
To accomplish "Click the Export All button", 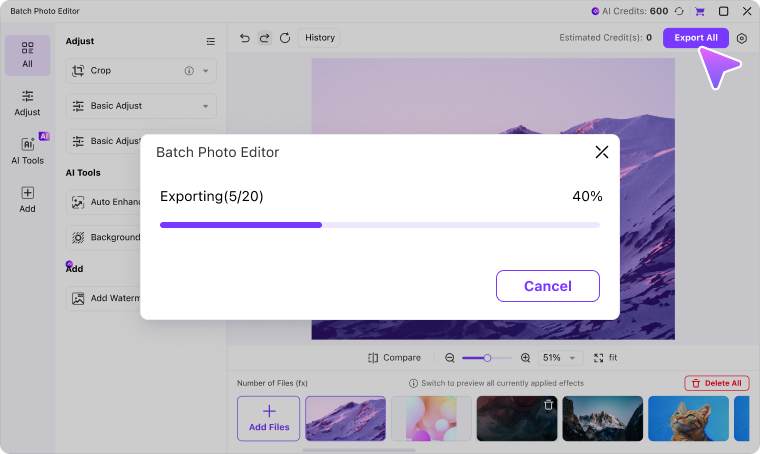I will point(696,38).
